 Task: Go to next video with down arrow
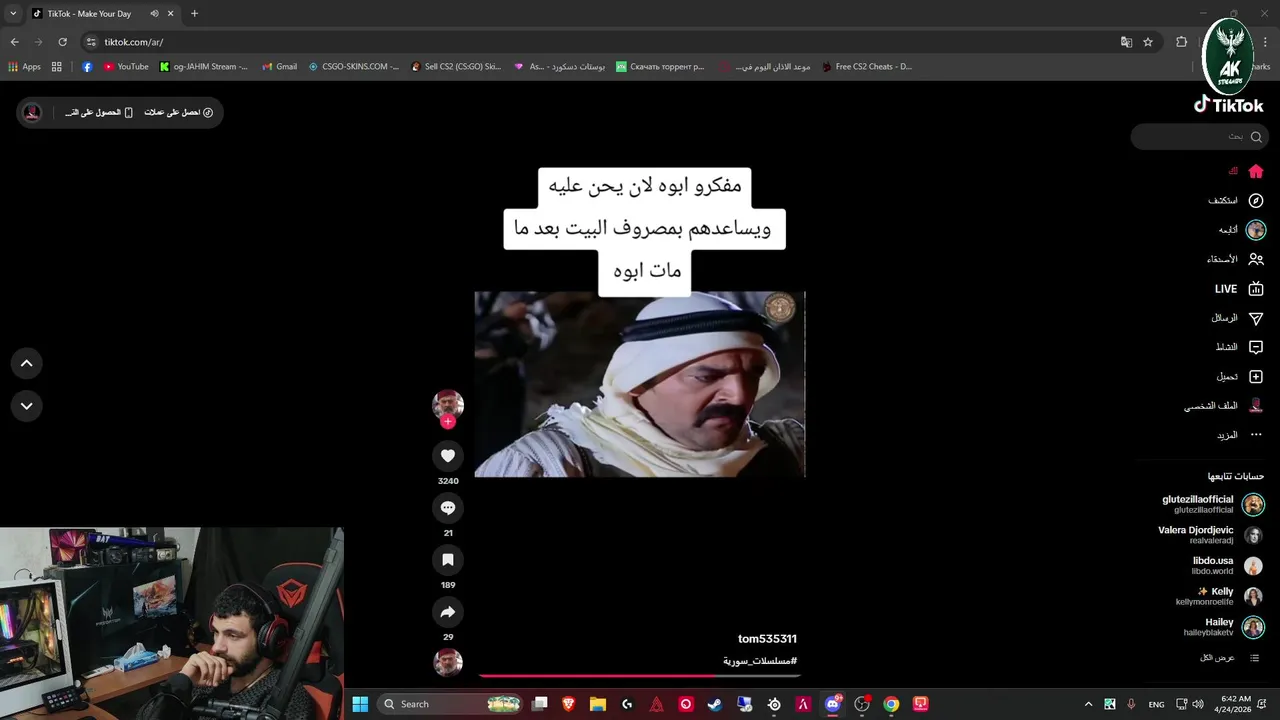click(x=27, y=406)
